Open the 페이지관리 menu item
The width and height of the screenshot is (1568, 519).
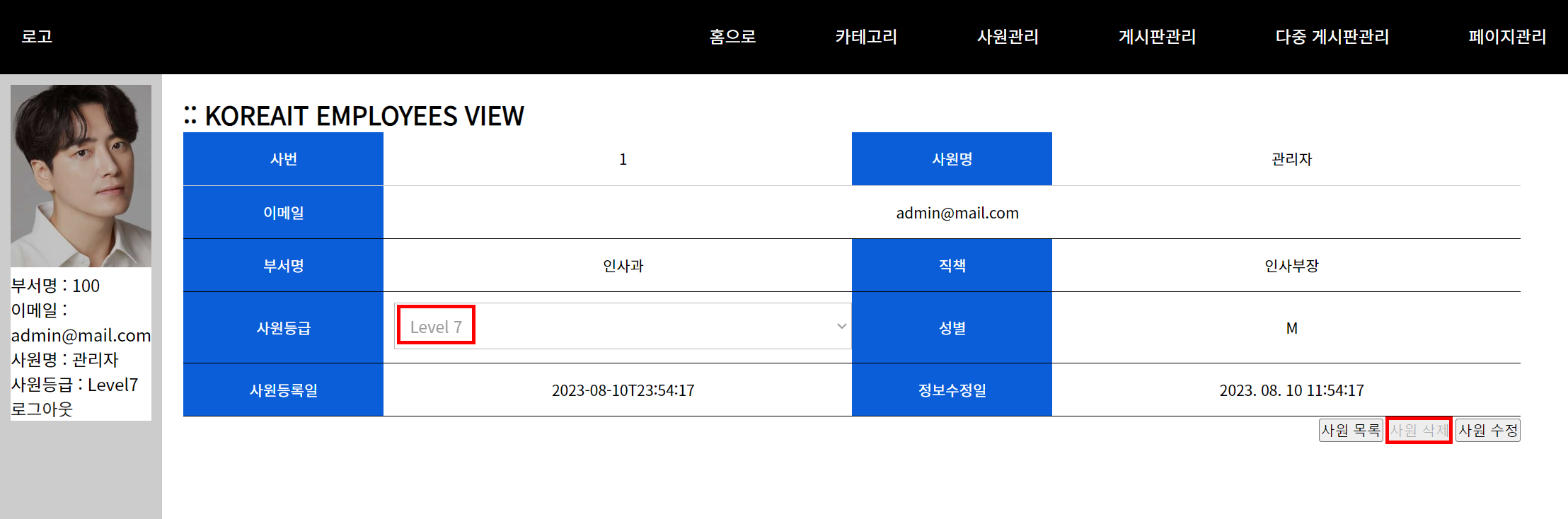(x=1507, y=37)
